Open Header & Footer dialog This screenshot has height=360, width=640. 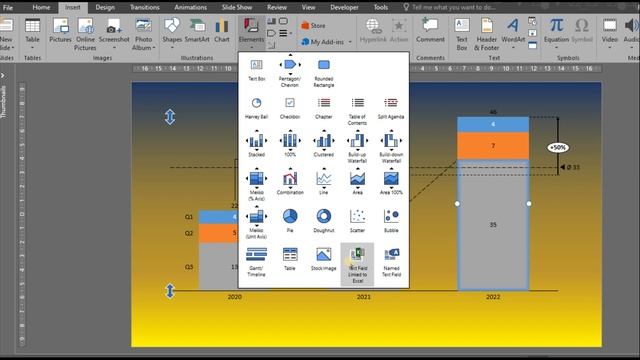tap(486, 34)
